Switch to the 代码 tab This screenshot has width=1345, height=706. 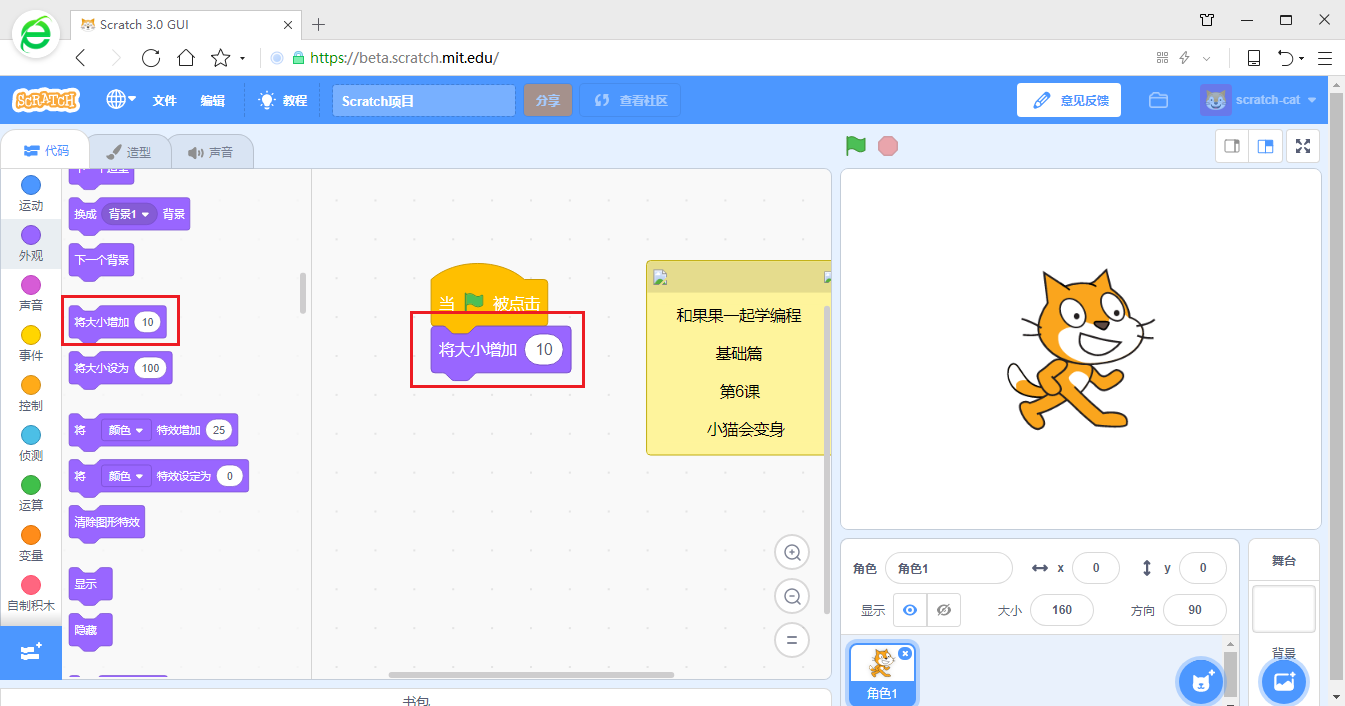pyautogui.click(x=46, y=151)
